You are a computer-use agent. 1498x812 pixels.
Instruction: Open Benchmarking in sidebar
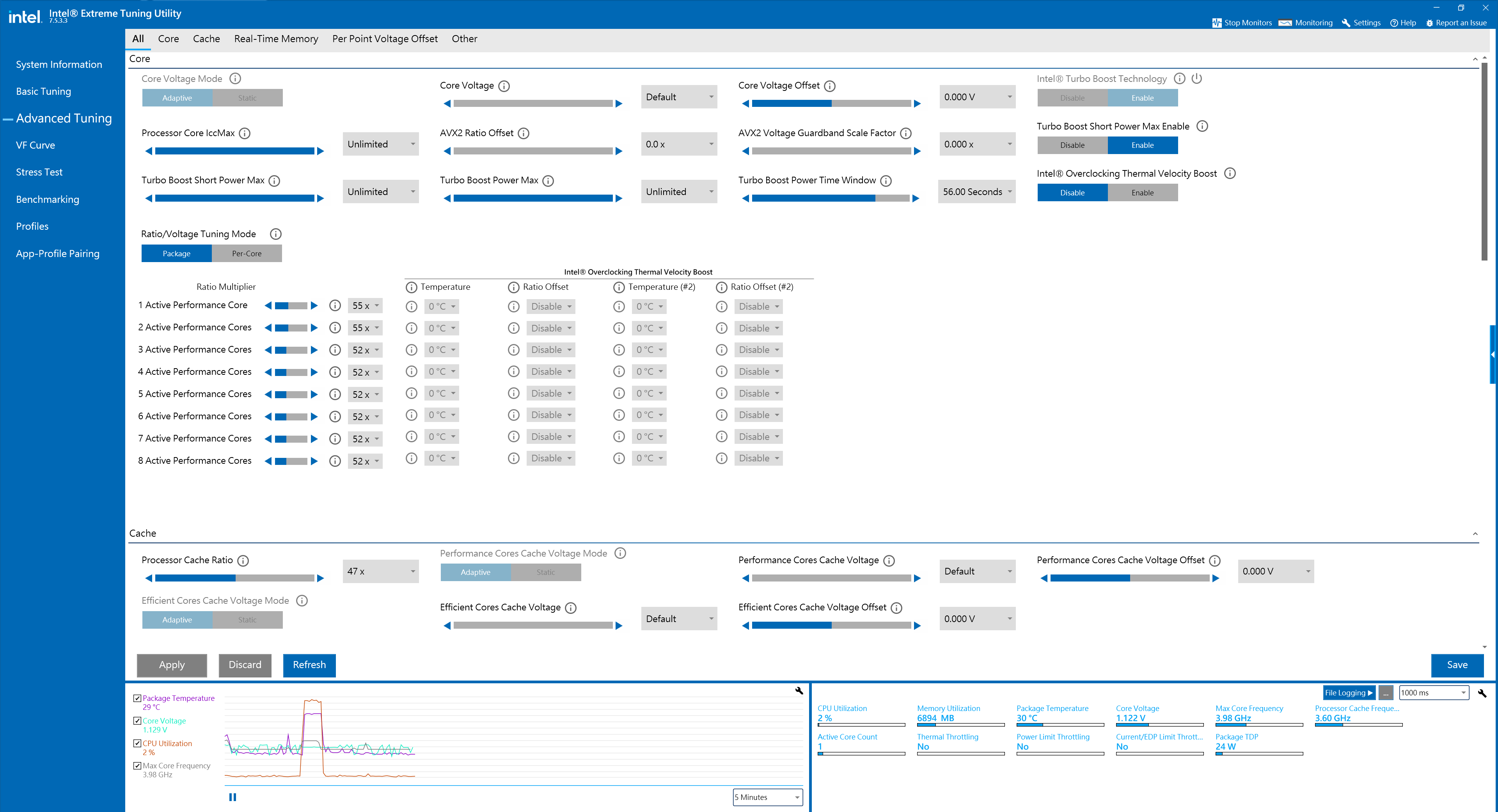[48, 199]
